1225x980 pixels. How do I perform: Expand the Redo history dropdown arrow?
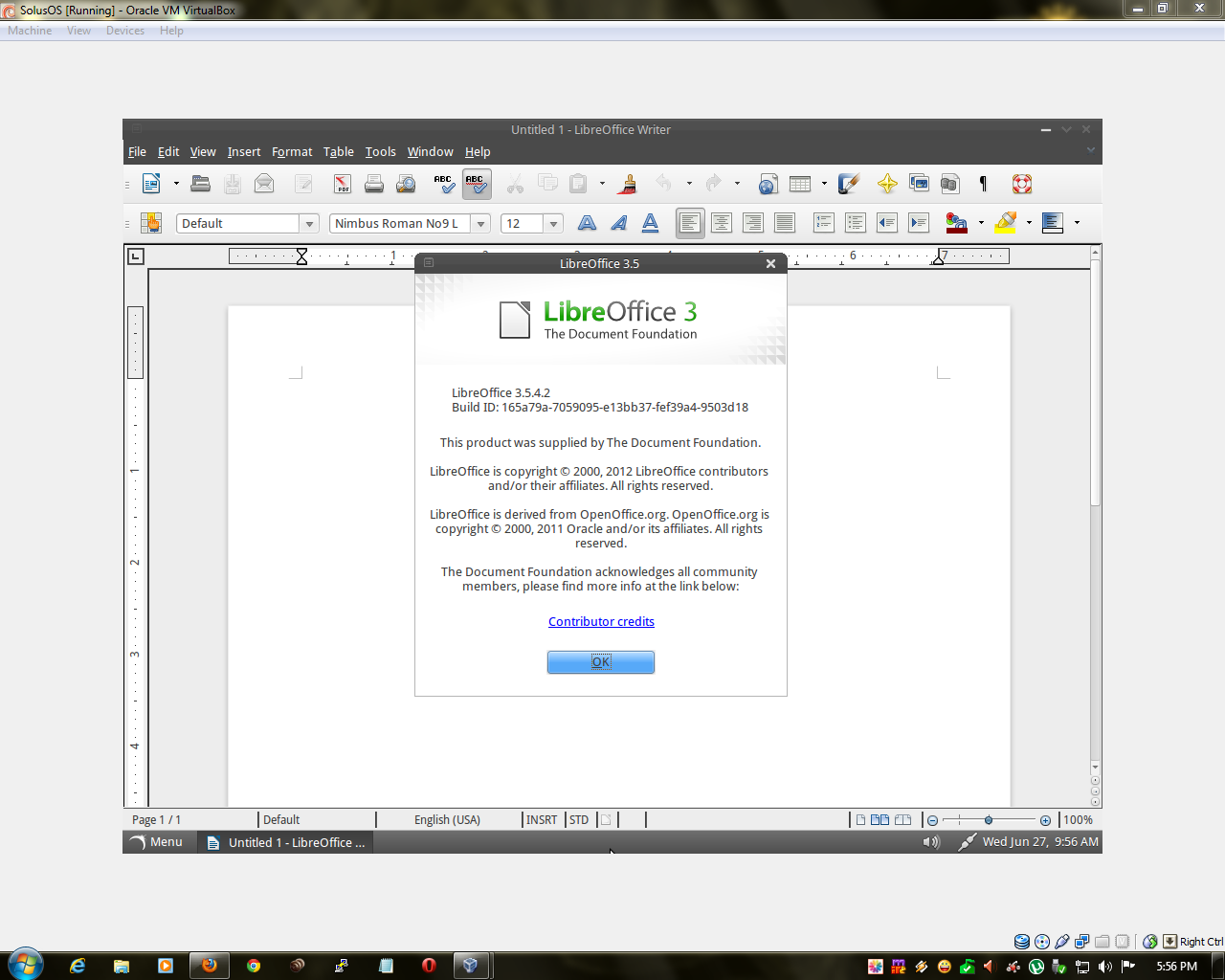point(737,184)
